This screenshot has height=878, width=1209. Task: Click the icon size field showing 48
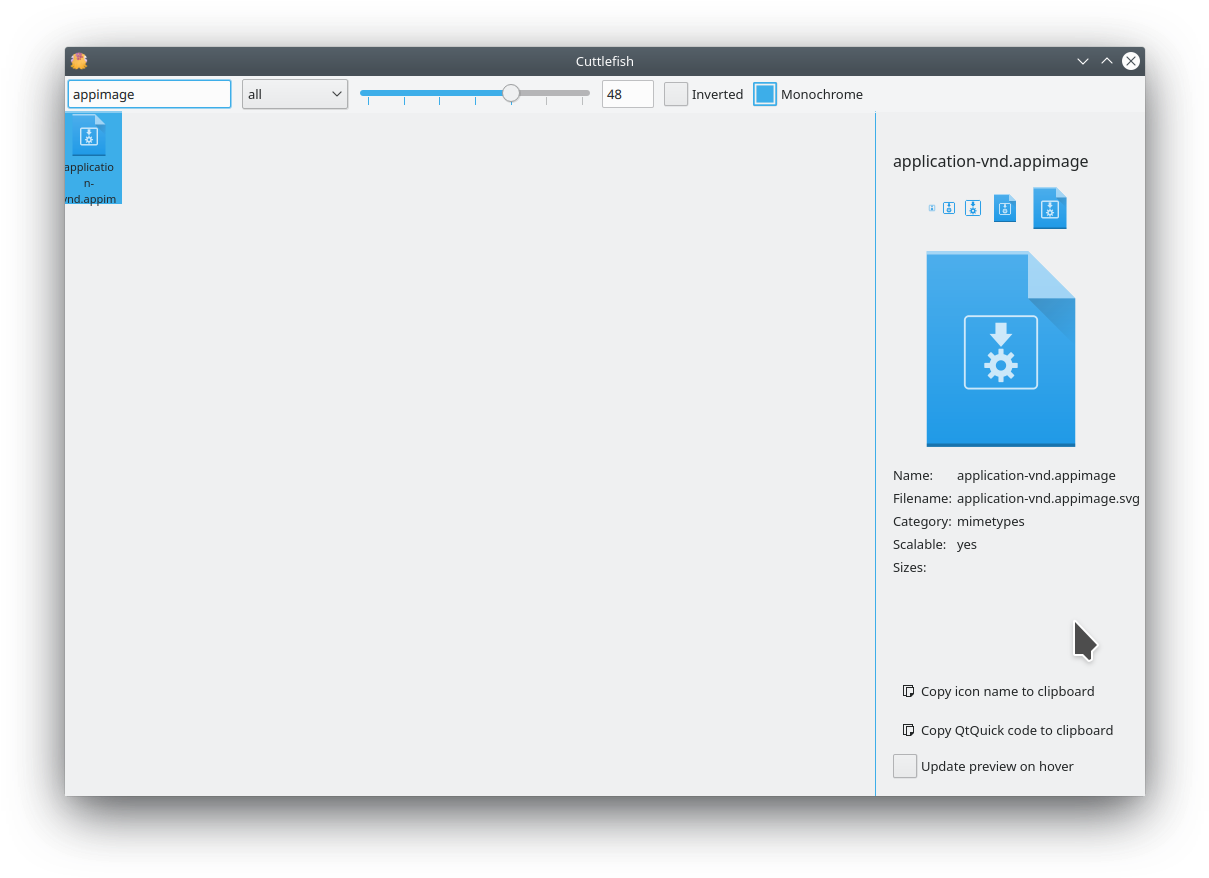point(627,94)
